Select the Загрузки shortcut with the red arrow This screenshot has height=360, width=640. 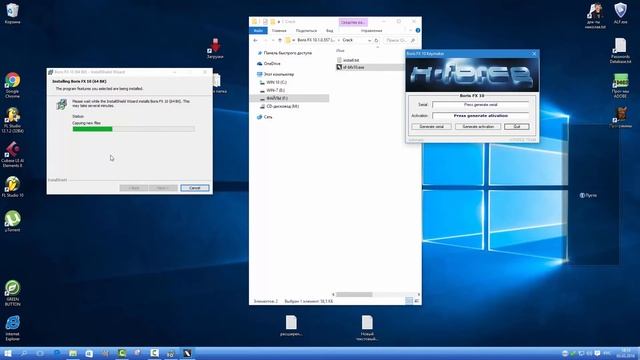[215, 48]
